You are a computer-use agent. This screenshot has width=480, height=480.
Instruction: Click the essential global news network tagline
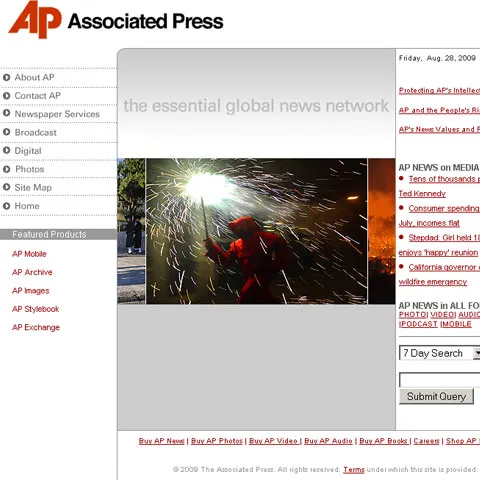coord(256,106)
